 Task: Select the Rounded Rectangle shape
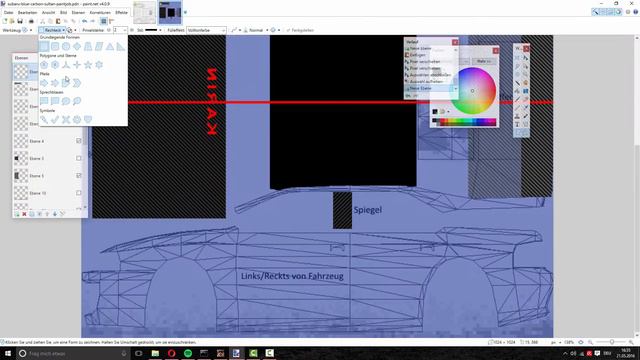coord(55,47)
